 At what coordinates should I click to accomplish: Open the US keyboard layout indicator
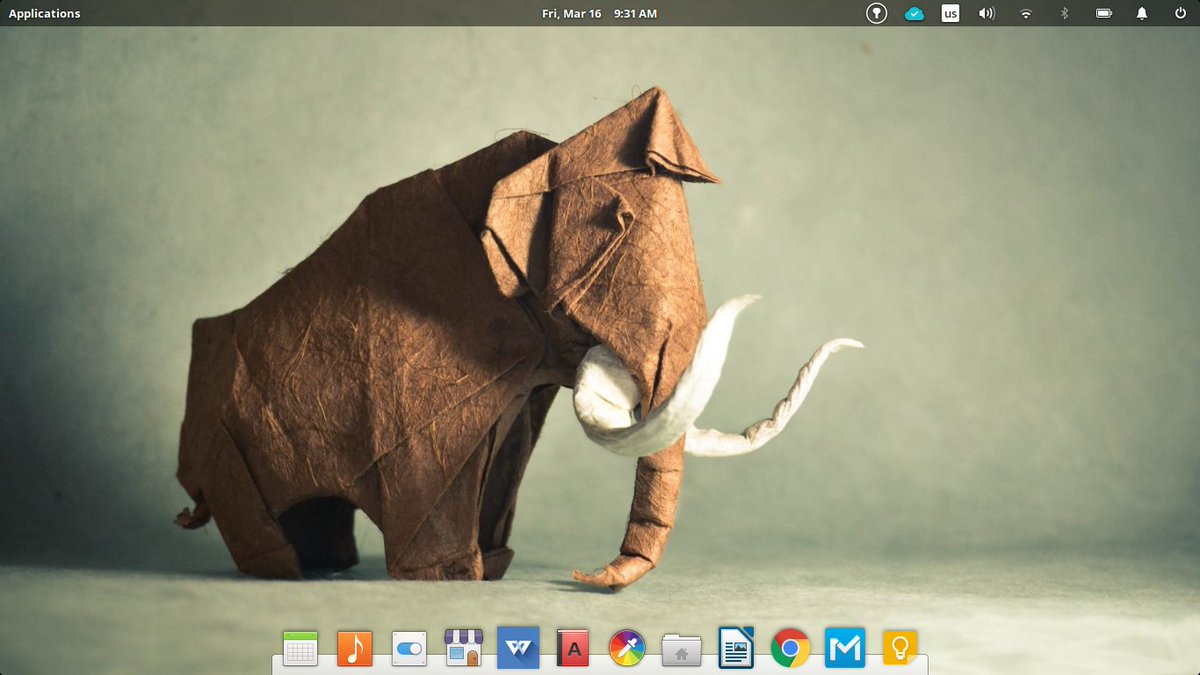click(950, 14)
